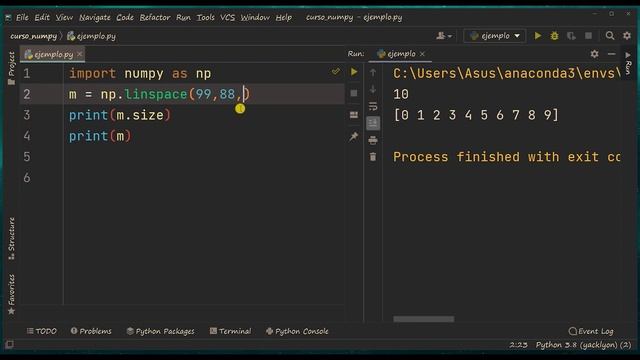Open the Project tool window

[11, 68]
